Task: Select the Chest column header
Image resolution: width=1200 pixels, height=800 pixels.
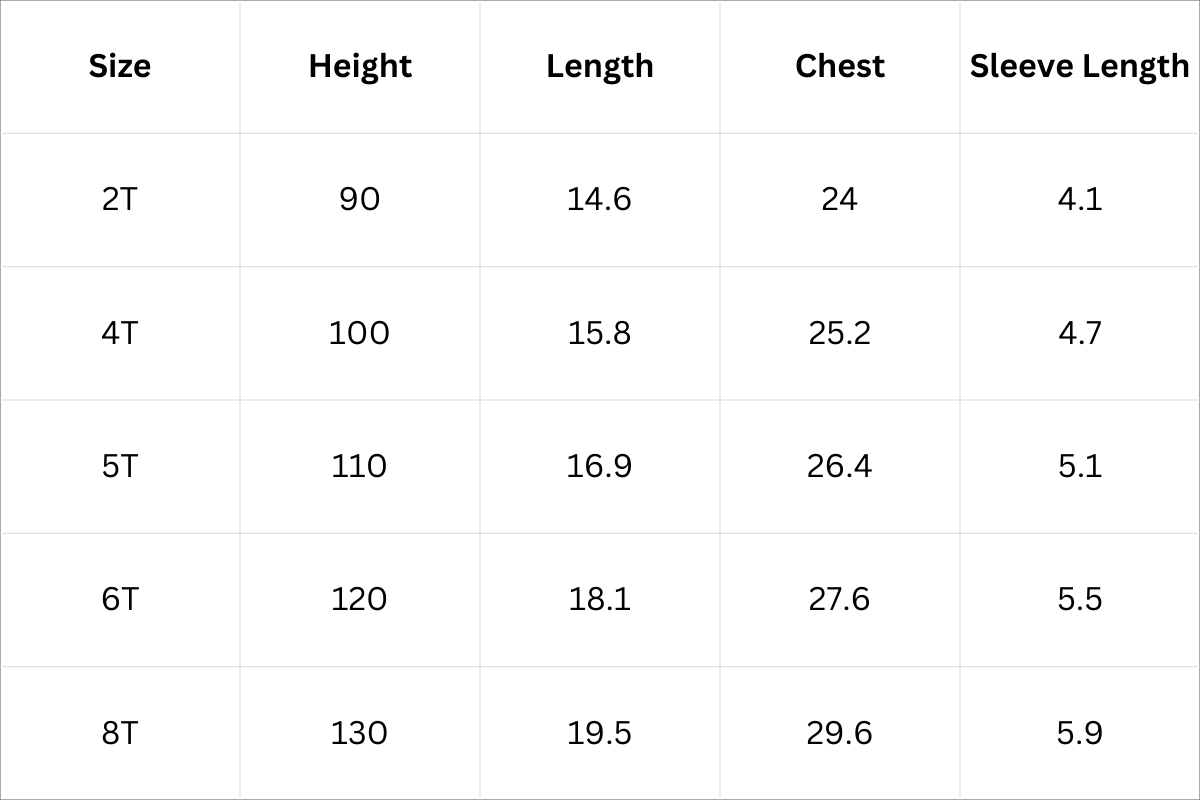Action: coord(840,66)
